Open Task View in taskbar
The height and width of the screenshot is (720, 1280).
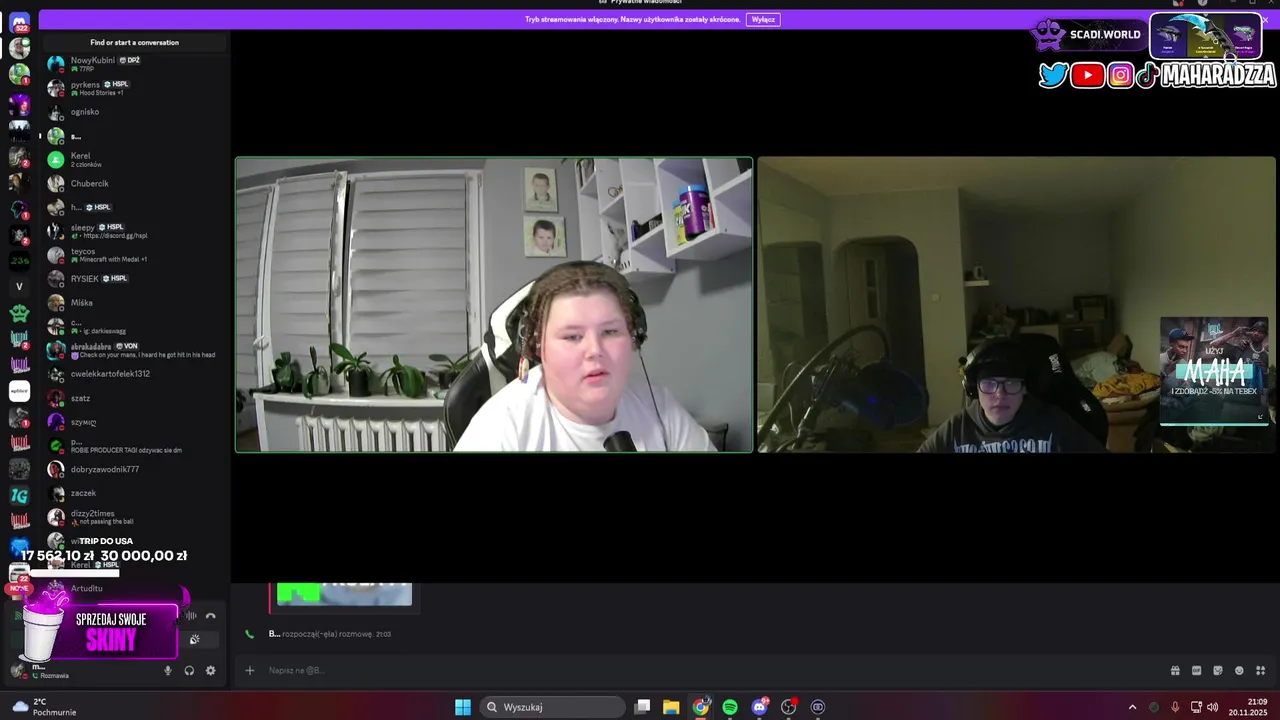coord(642,707)
